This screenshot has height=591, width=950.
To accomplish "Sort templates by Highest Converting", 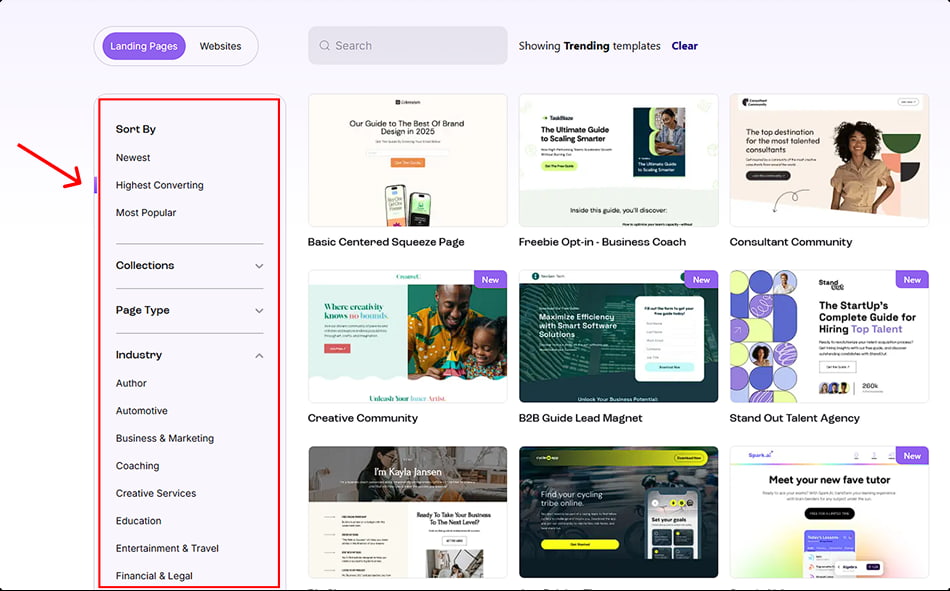I will [x=160, y=184].
